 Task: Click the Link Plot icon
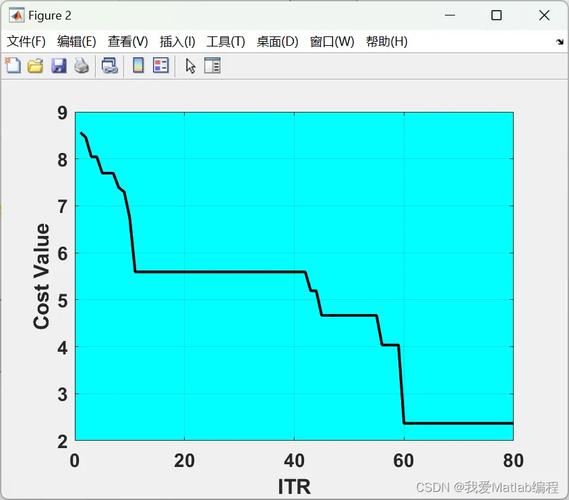point(110,66)
